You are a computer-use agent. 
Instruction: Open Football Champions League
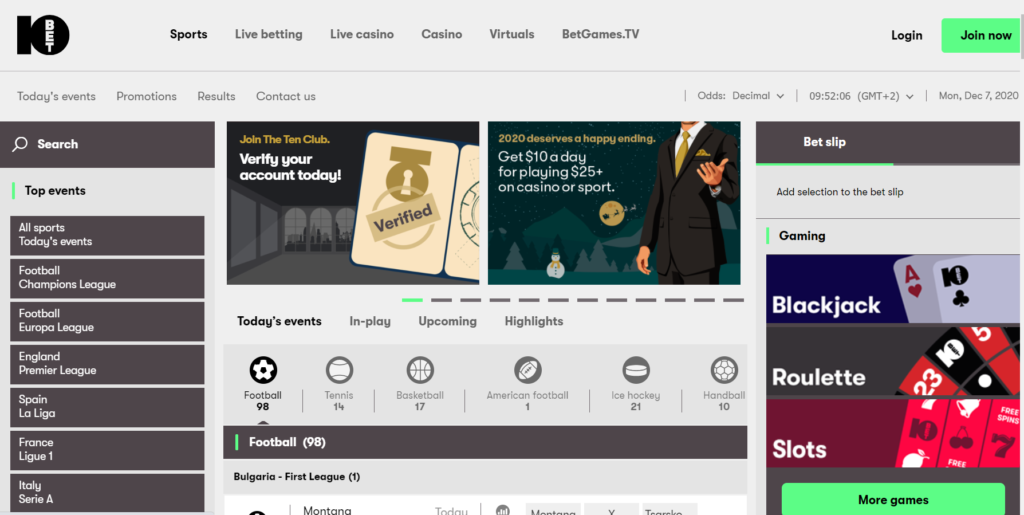tap(107, 278)
